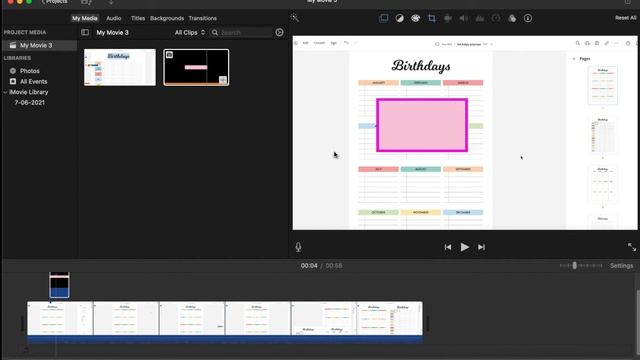Screen dimensions: 640x360
Task: Enter fullscreen playback with the arrows icon
Action: (x=632, y=247)
